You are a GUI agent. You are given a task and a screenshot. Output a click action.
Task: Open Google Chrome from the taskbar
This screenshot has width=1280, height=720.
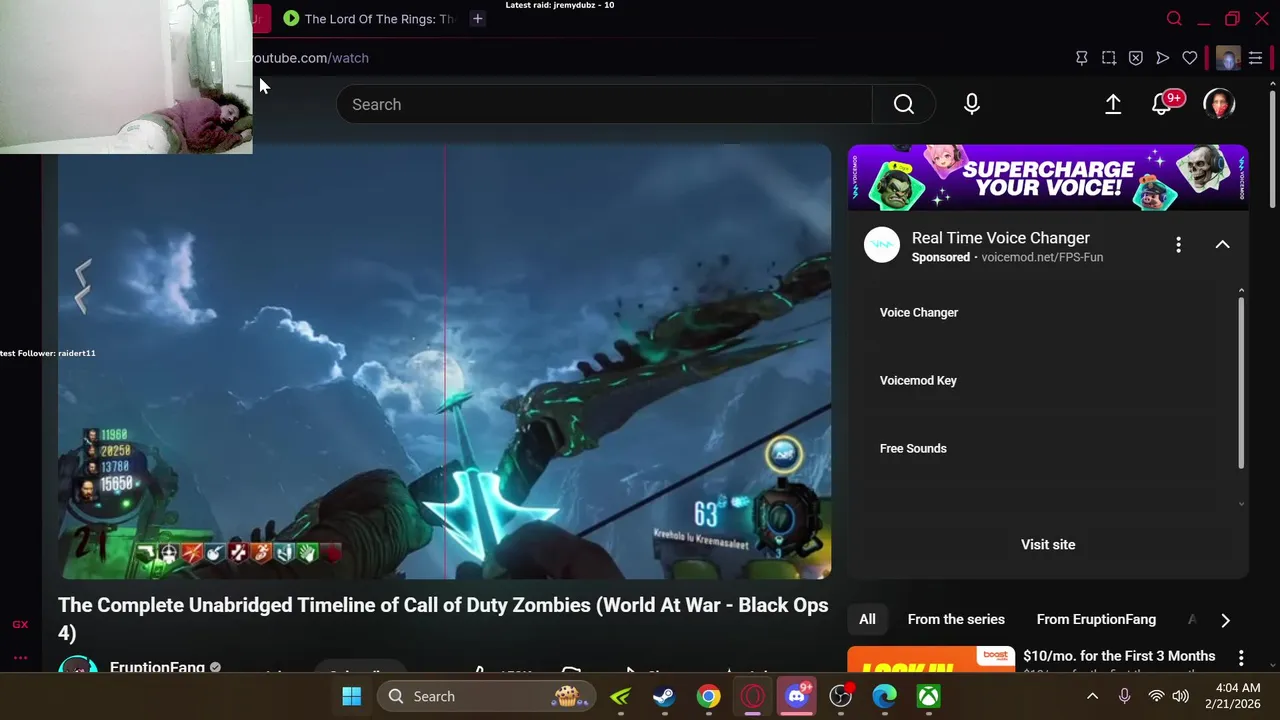click(x=708, y=696)
